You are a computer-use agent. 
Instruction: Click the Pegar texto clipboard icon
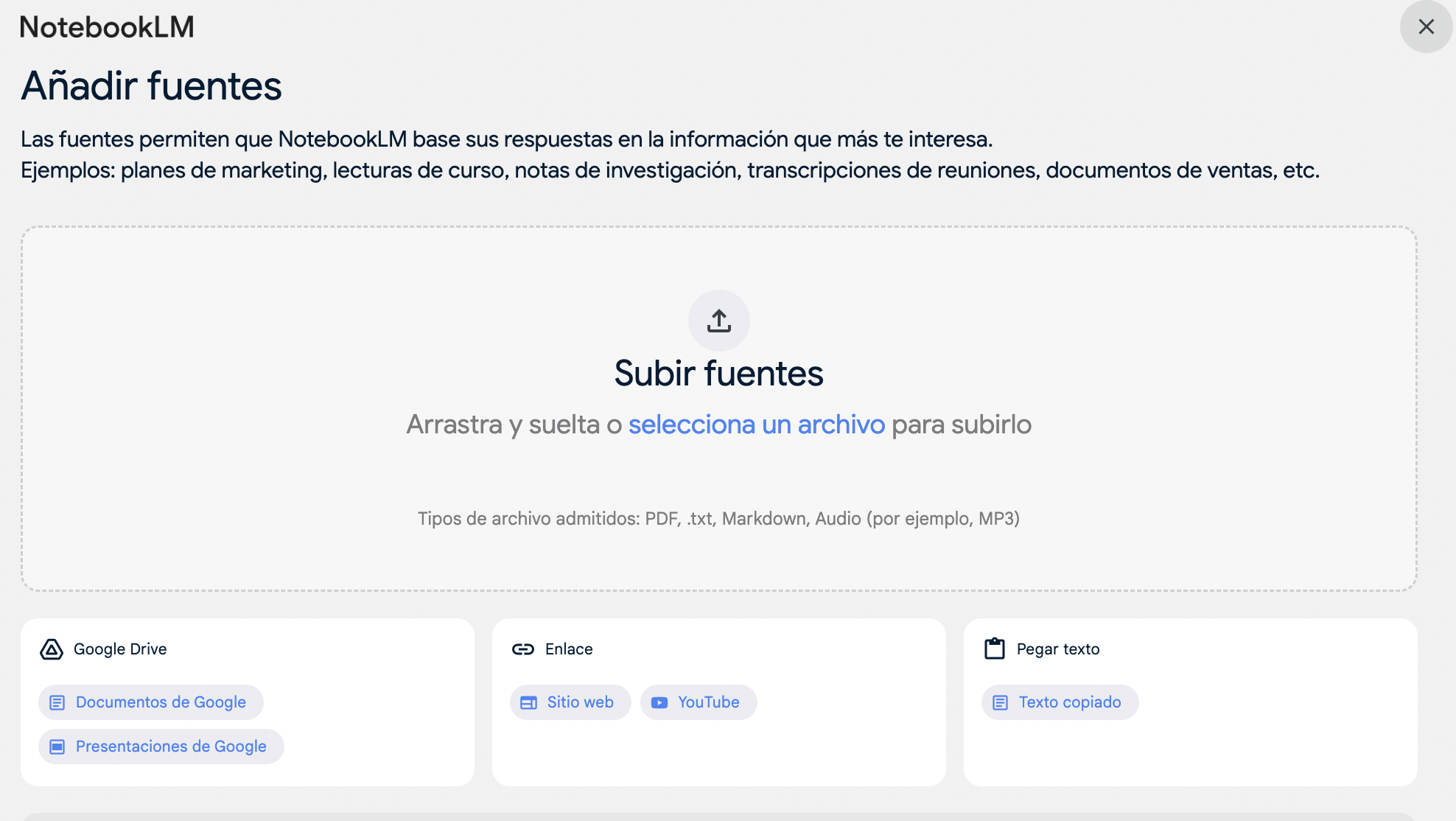pyautogui.click(x=995, y=649)
